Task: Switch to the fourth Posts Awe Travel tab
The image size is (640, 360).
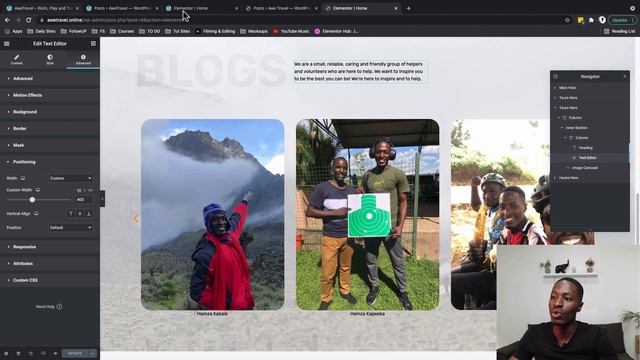Action: 281,8
